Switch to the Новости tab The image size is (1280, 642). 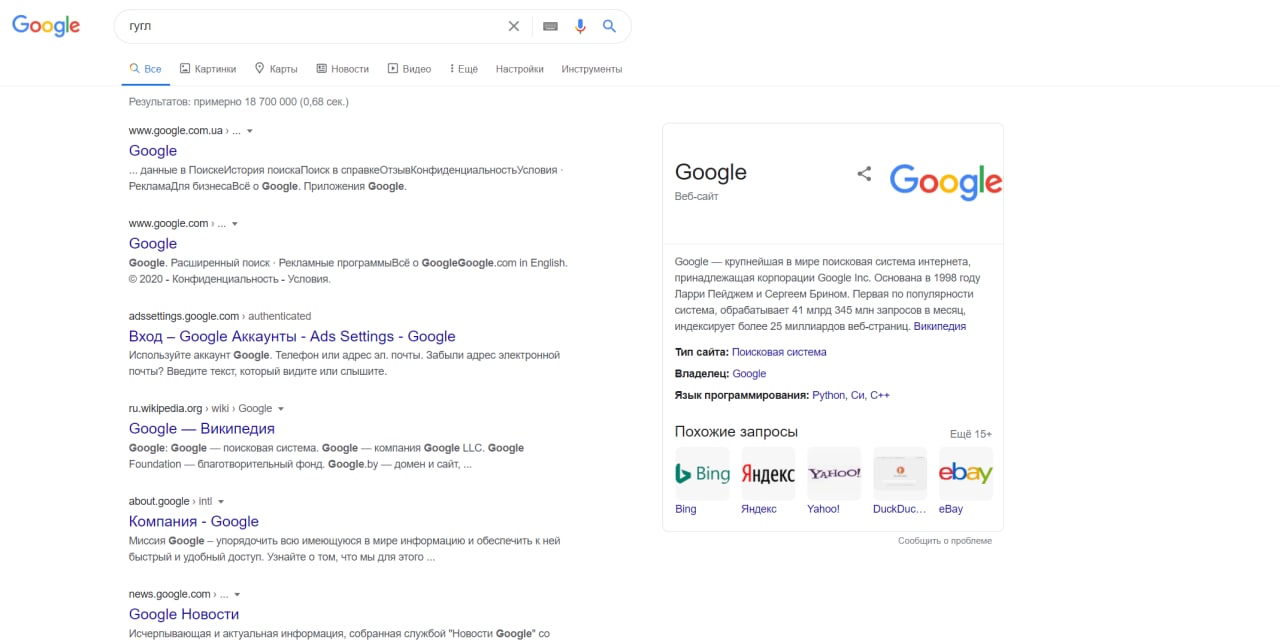[x=342, y=69]
